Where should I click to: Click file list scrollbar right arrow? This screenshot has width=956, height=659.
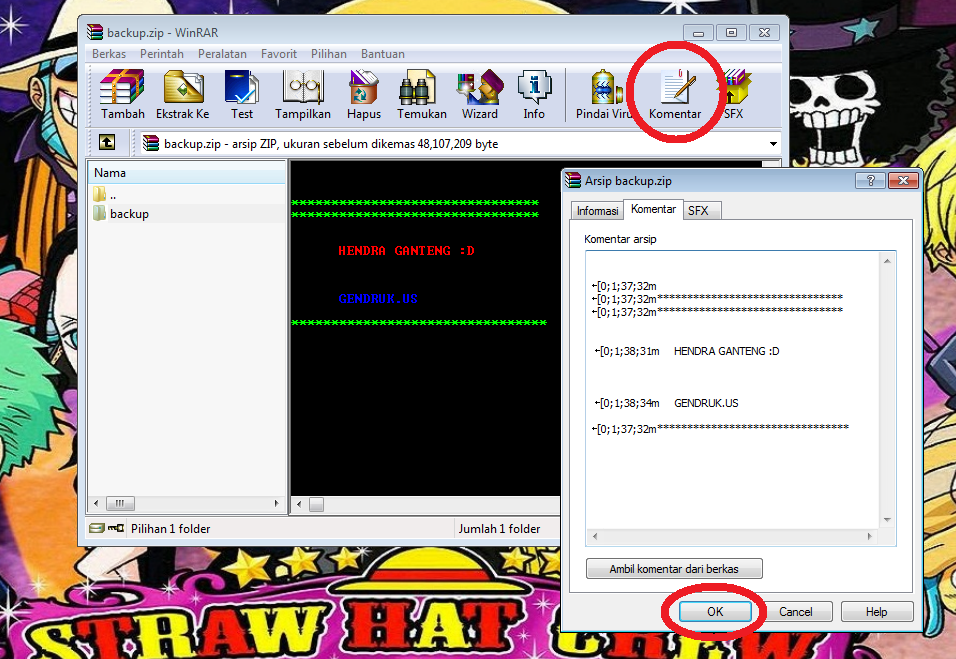tap(276, 504)
